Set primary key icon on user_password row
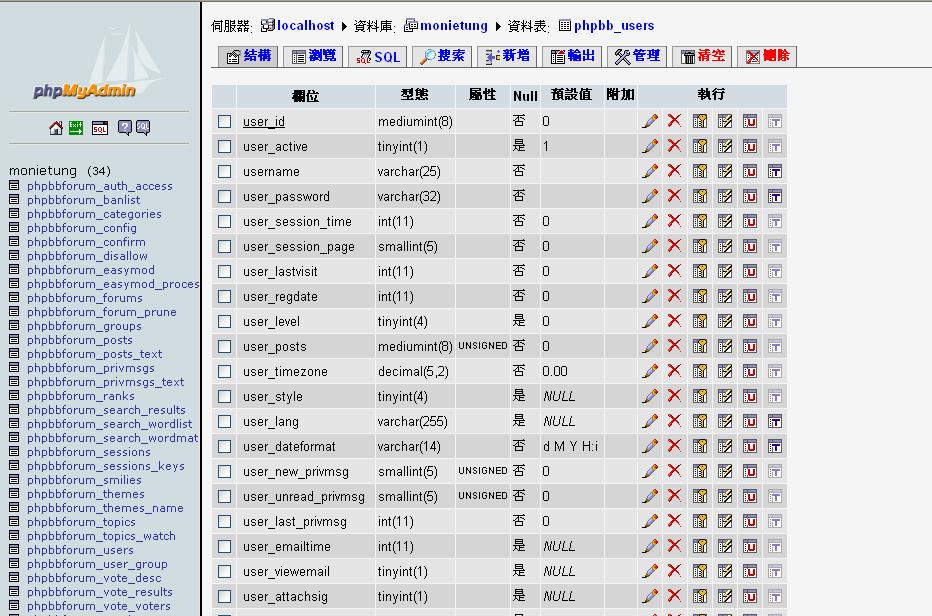Image resolution: width=932 pixels, height=616 pixels. coord(700,196)
